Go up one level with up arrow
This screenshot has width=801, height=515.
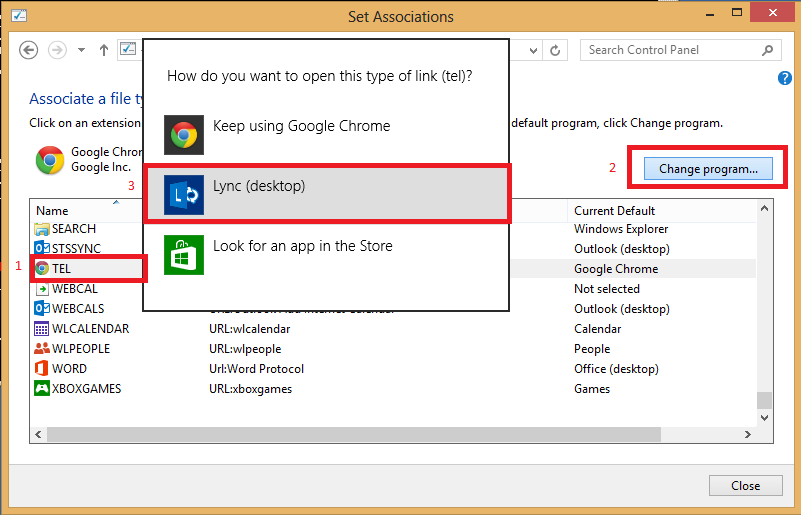(x=104, y=50)
